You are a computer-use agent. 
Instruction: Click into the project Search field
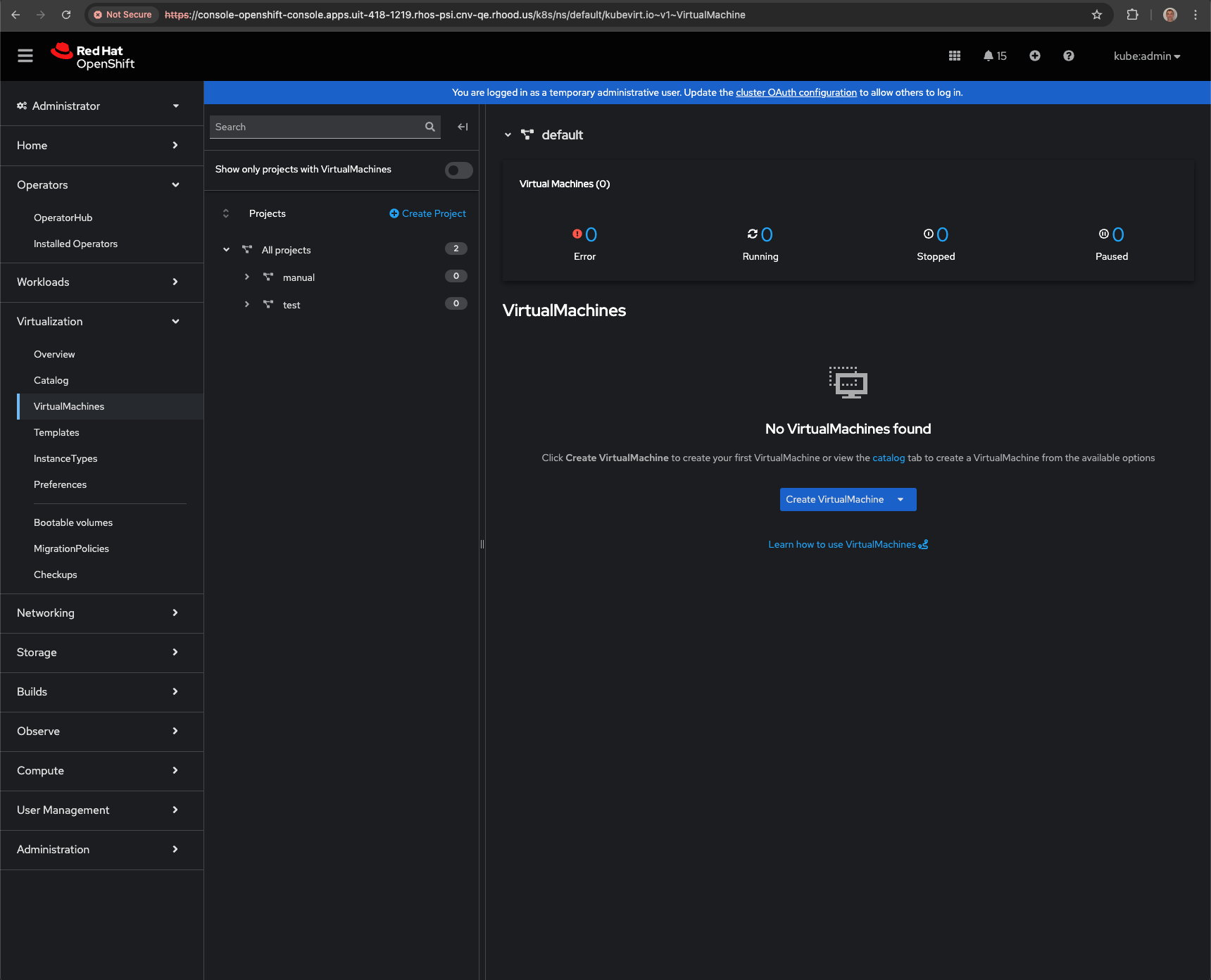click(315, 127)
